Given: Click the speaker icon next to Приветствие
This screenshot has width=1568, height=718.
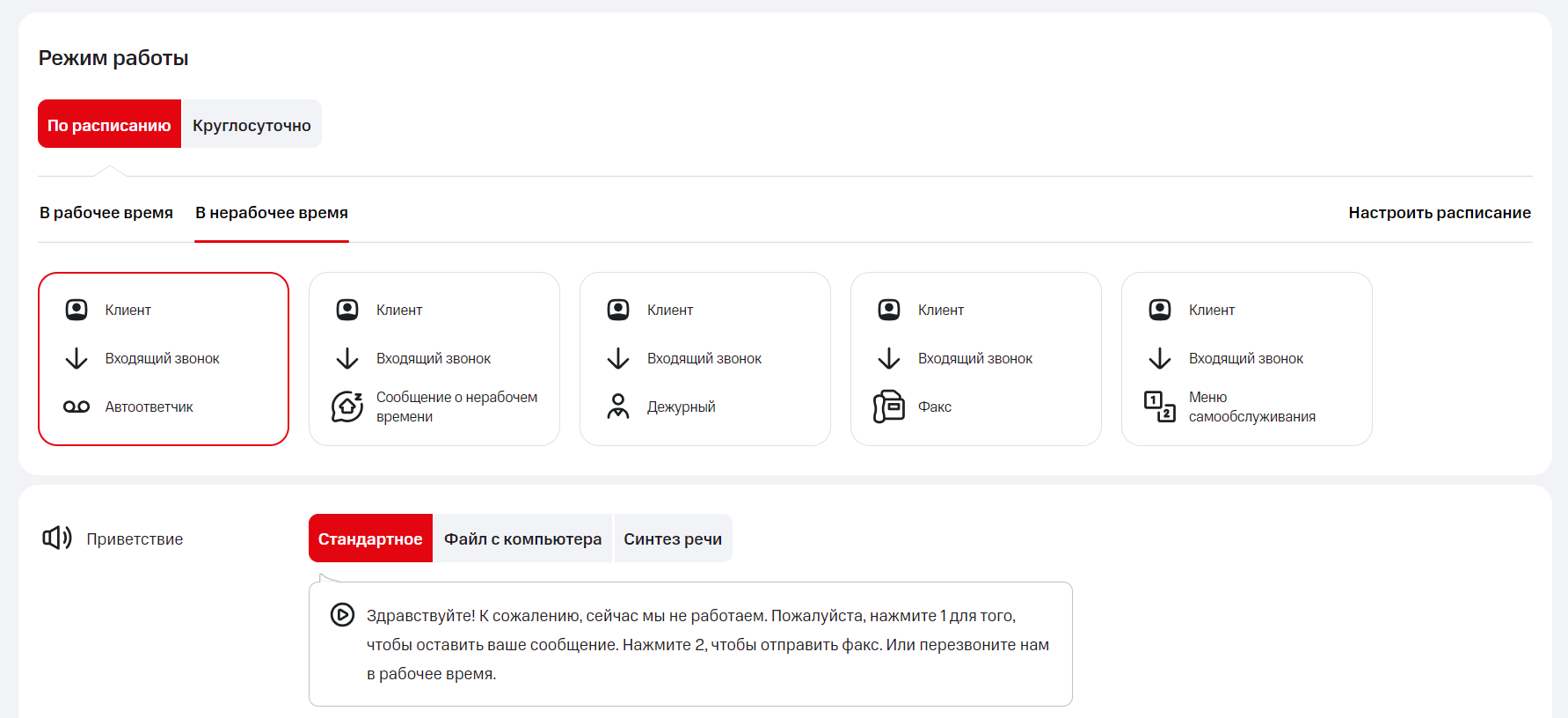Looking at the screenshot, I should coord(57,538).
